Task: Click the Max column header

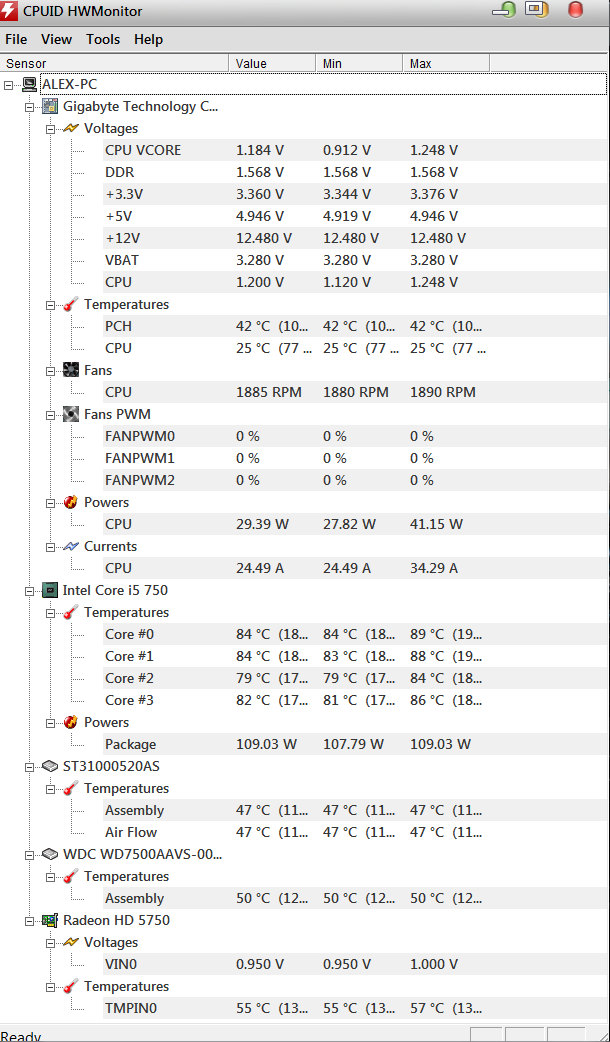Action: coord(446,63)
